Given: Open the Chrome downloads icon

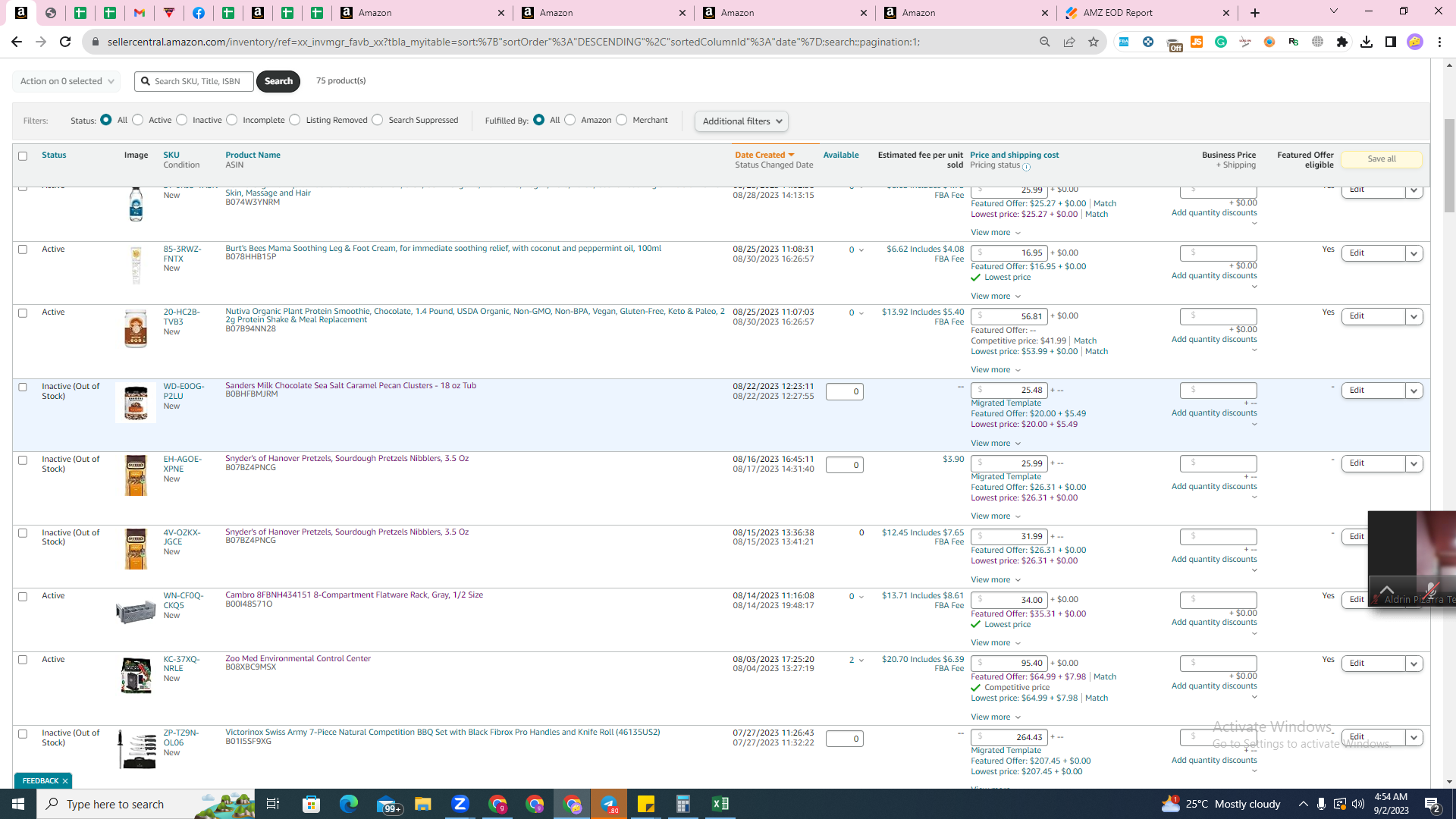Looking at the screenshot, I should point(1367,42).
